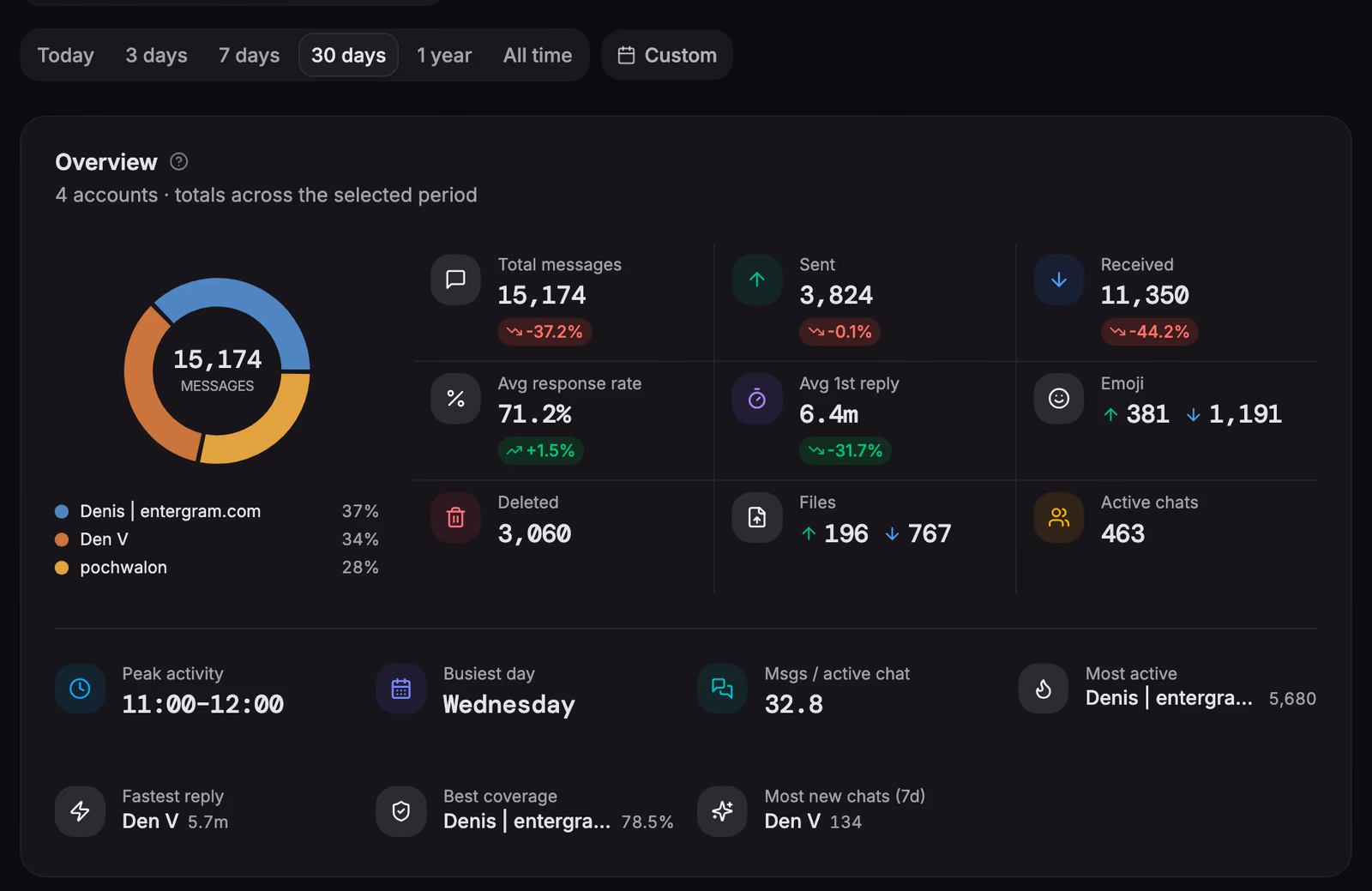Viewport: 1372px width, 891px height.
Task: Switch to the 7 days range
Action: (249, 55)
